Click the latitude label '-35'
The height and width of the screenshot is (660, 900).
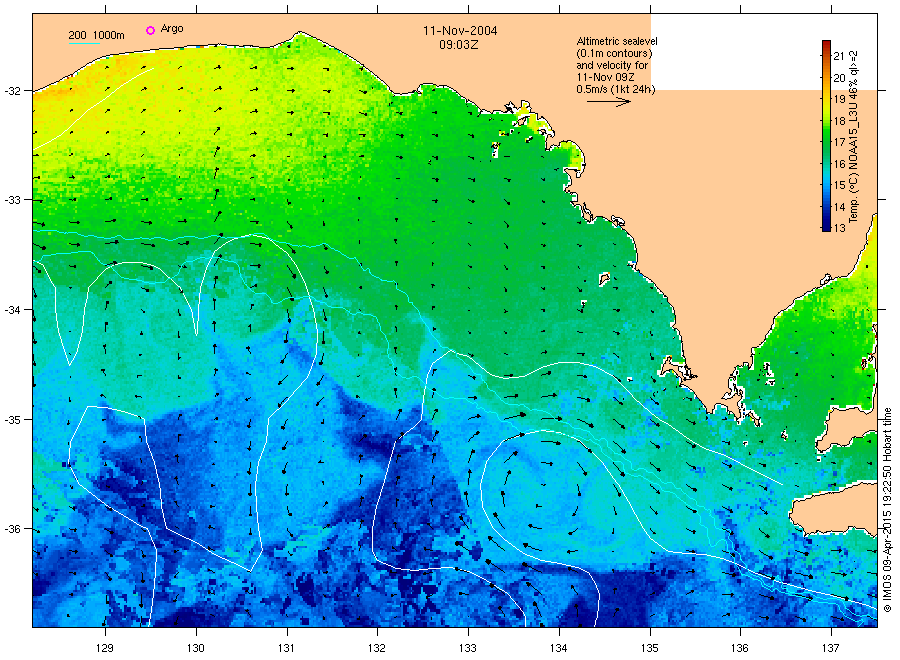click(x=12, y=420)
